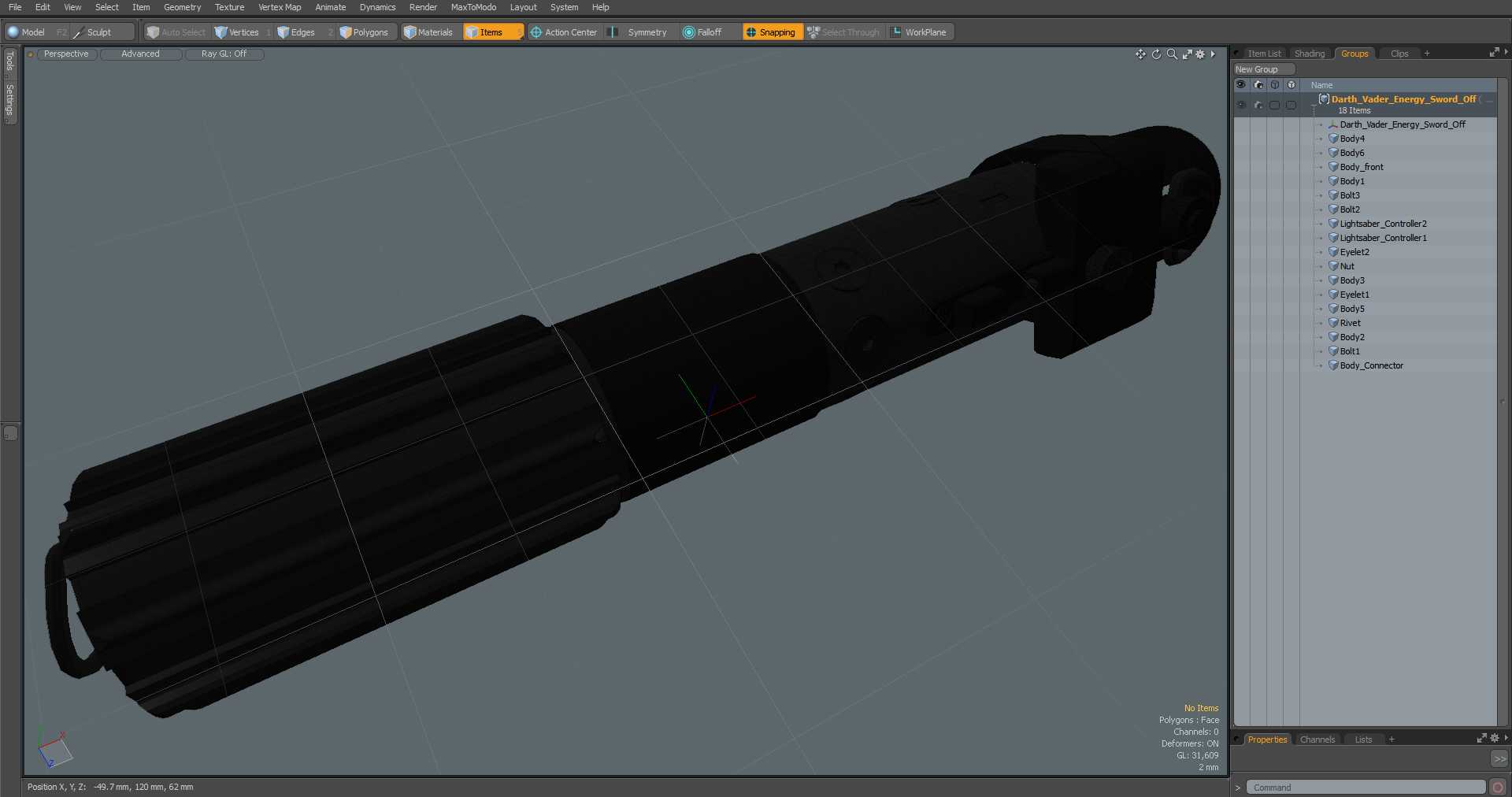The height and width of the screenshot is (797, 1512).
Task: Add a new tab next to Clips
Action: (1427, 54)
